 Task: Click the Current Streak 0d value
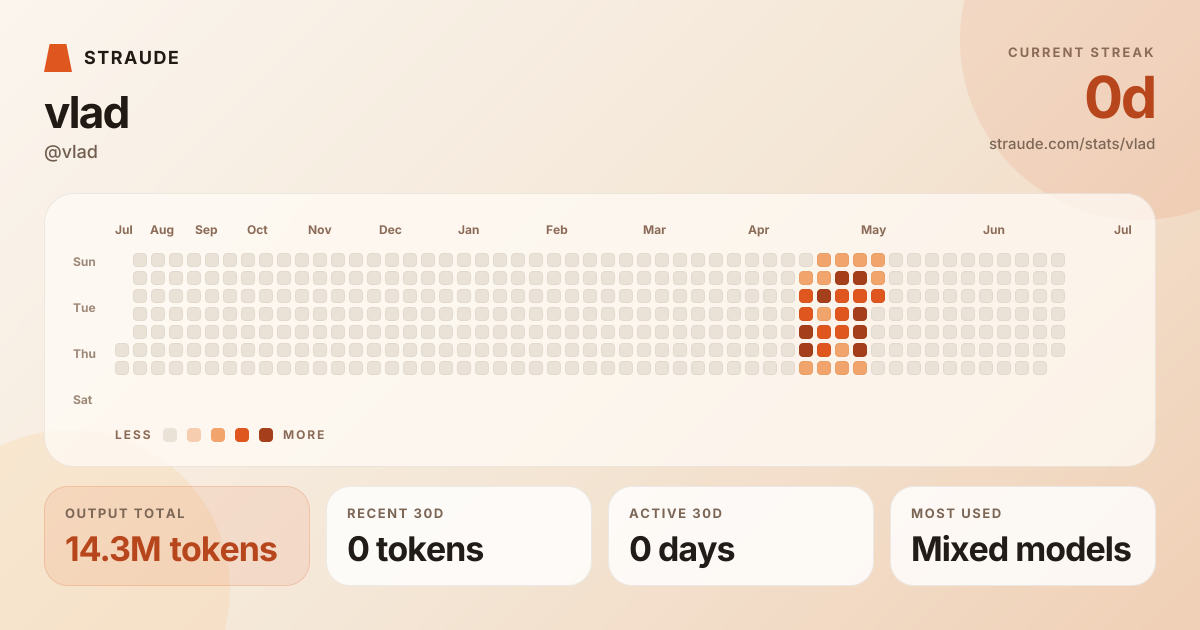point(1120,98)
